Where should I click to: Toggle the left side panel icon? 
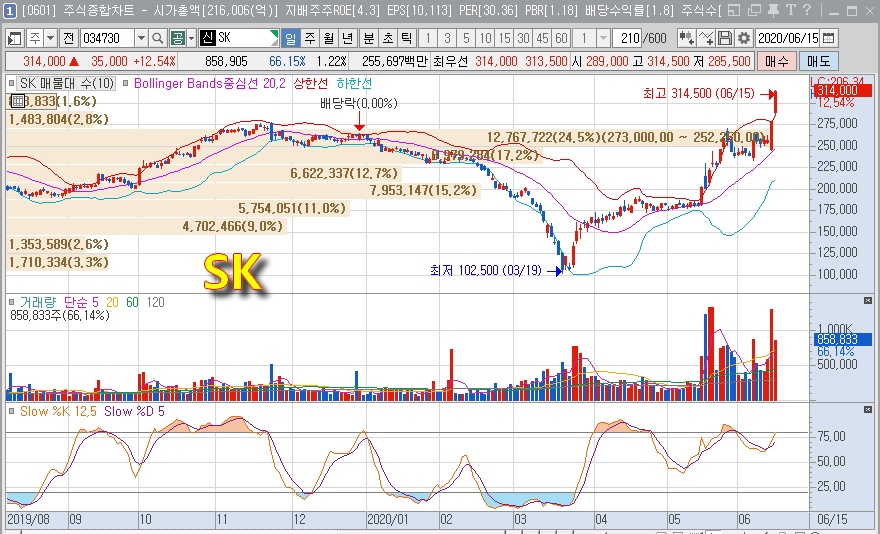(x=15, y=38)
